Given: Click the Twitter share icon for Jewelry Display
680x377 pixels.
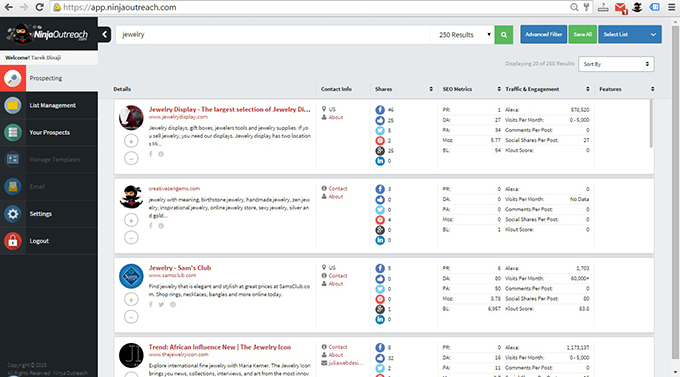Looking at the screenshot, I should 380,131.
